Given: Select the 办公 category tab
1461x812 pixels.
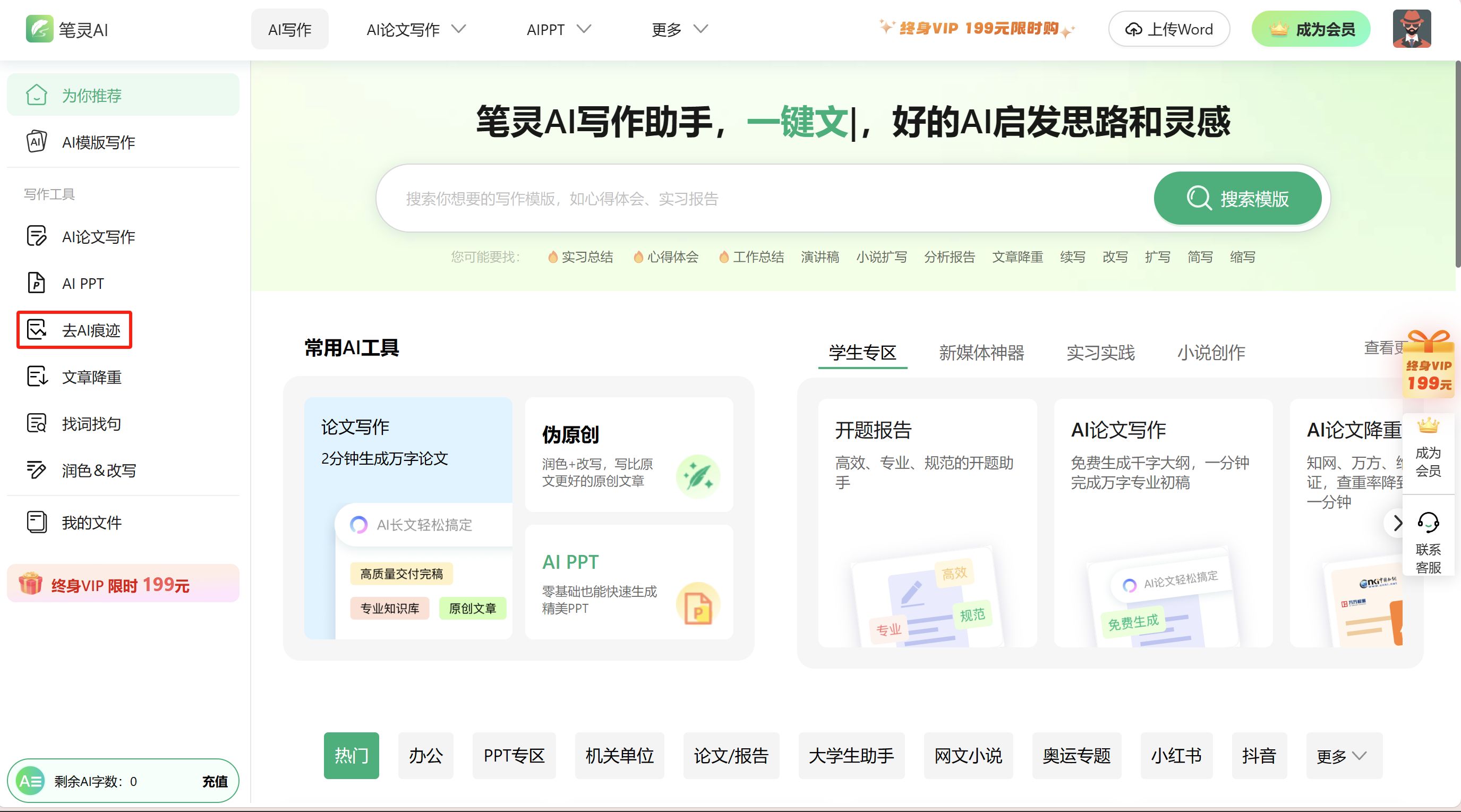Looking at the screenshot, I should pos(425,755).
